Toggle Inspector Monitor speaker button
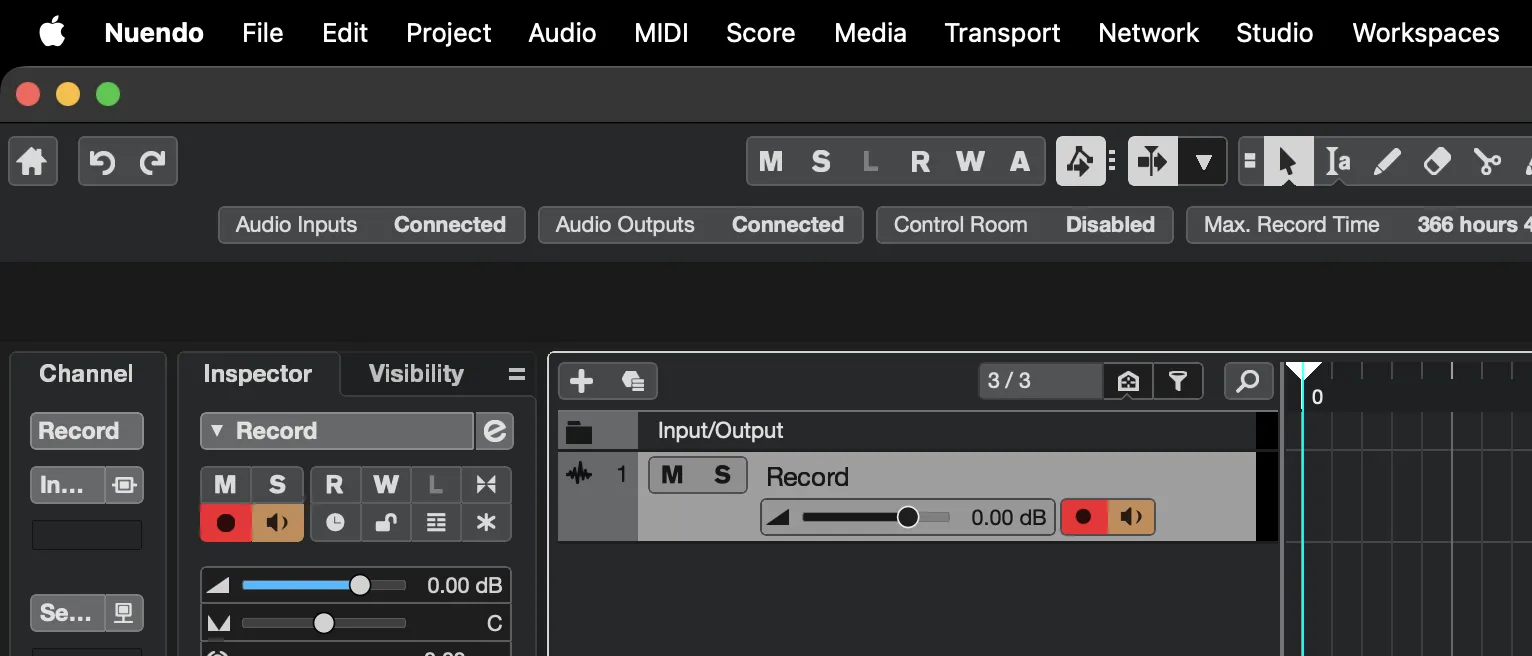The image size is (1532, 656). [x=277, y=522]
